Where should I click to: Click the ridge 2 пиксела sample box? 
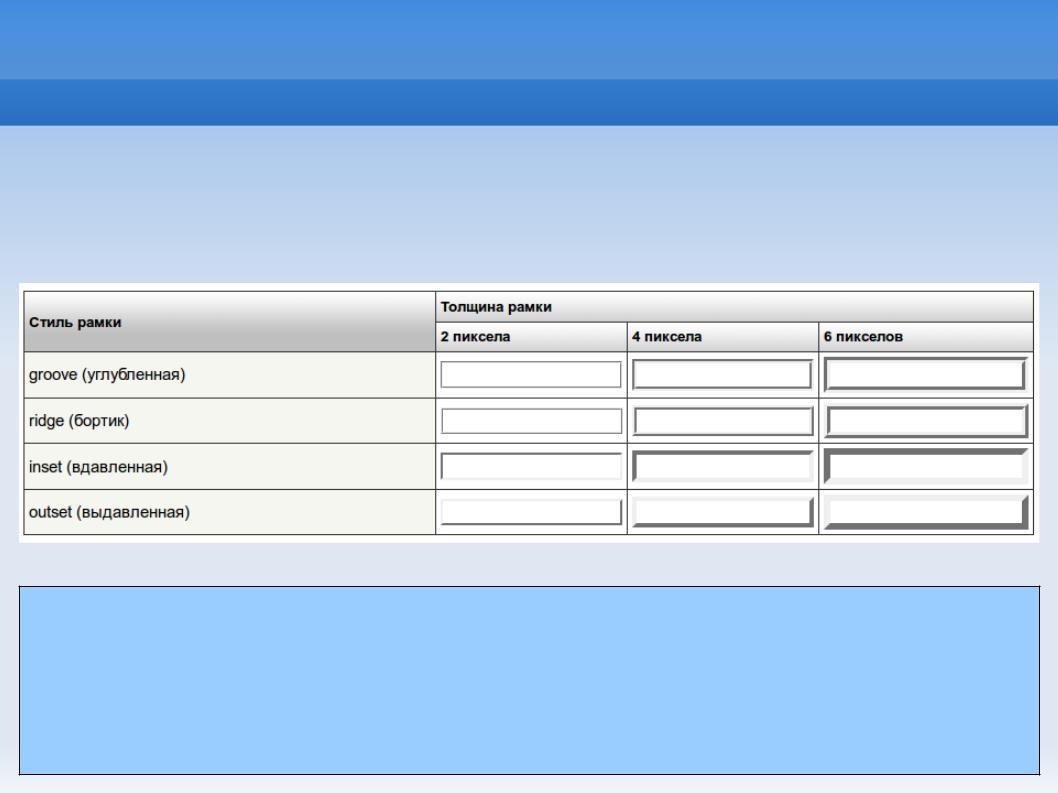coord(531,421)
